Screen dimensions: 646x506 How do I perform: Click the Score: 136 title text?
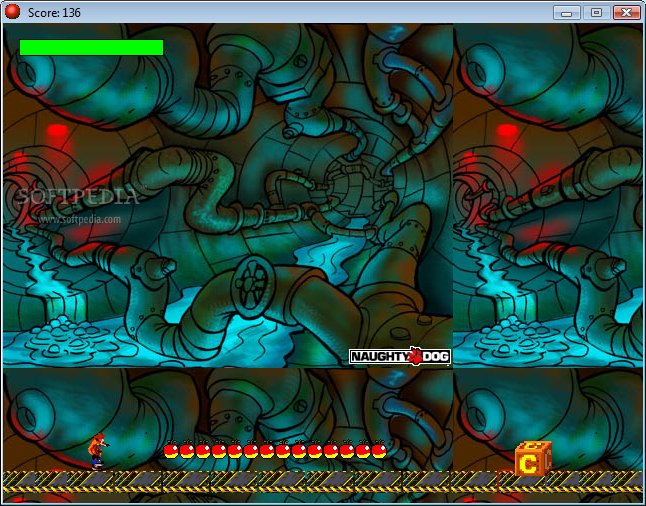[54, 12]
